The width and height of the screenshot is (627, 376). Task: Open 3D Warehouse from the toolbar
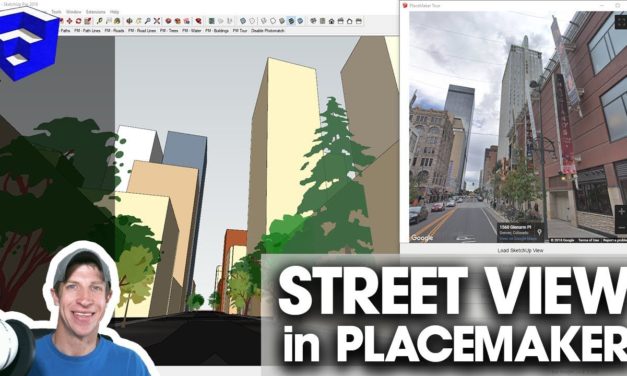point(168,21)
